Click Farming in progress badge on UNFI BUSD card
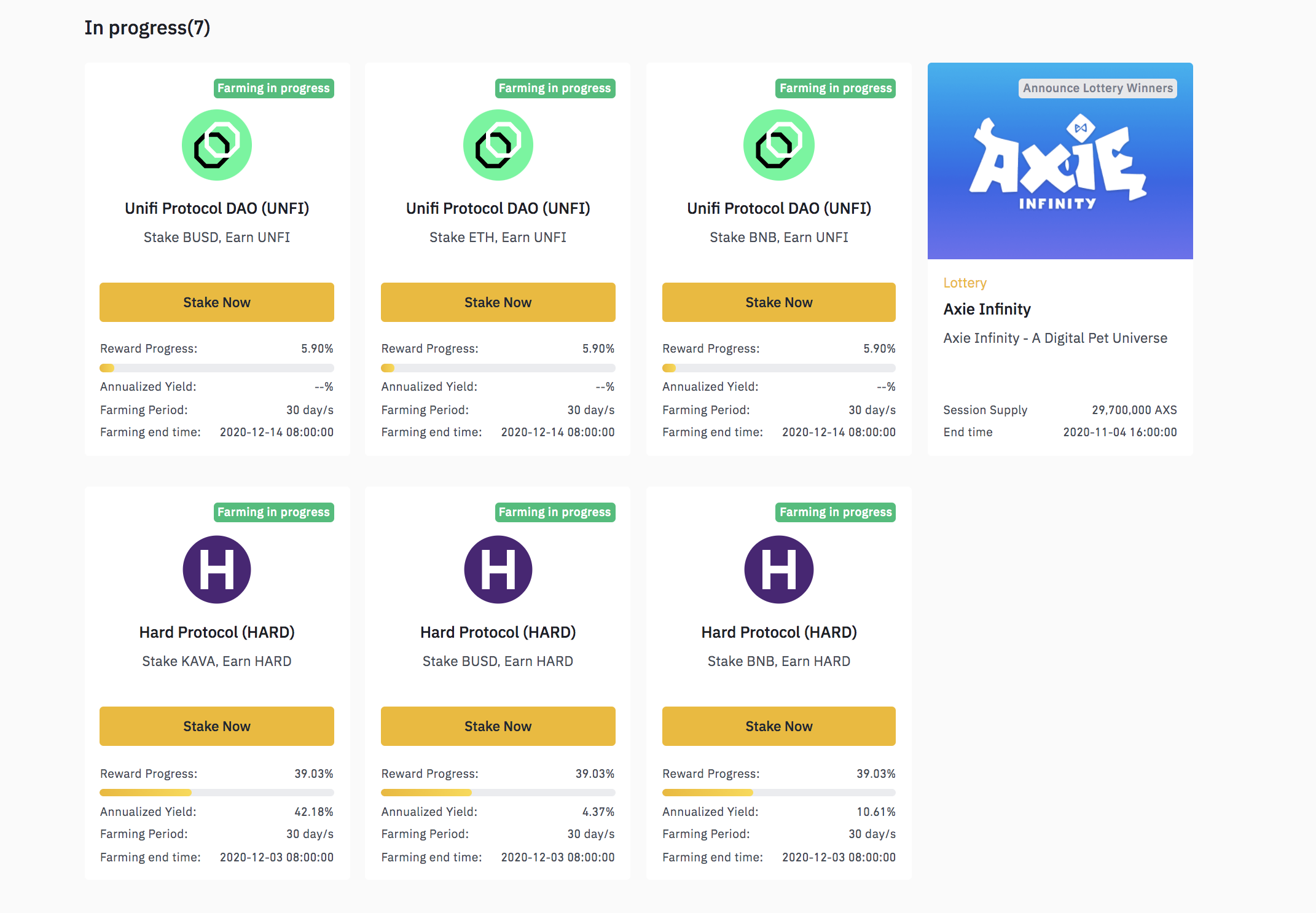Image resolution: width=1316 pixels, height=913 pixels. point(274,88)
